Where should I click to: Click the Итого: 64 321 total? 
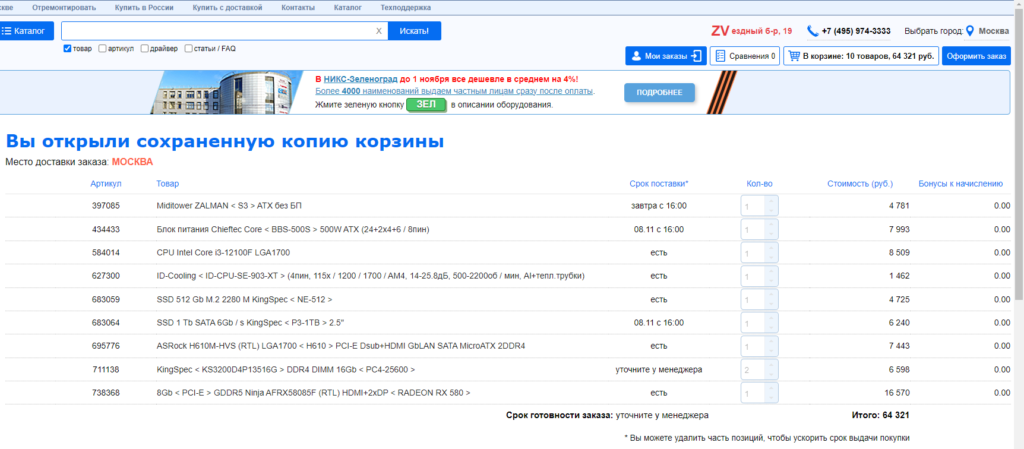(x=880, y=415)
